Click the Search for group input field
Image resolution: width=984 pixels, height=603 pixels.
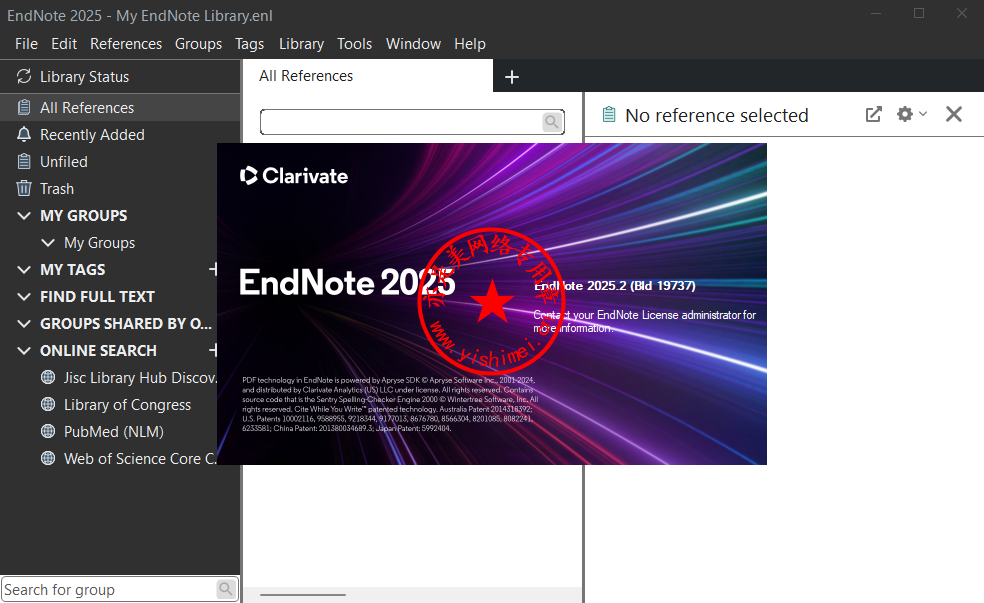(108, 589)
